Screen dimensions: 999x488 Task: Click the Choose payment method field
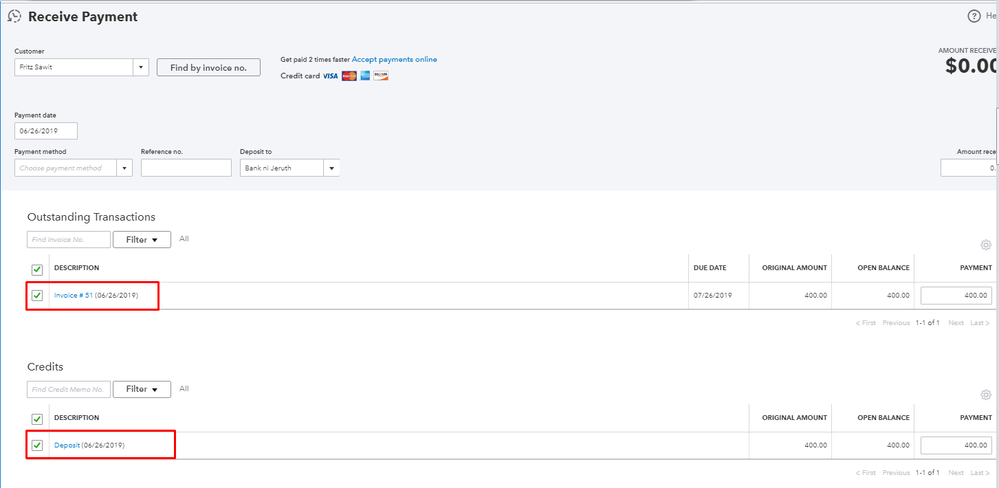click(66, 168)
